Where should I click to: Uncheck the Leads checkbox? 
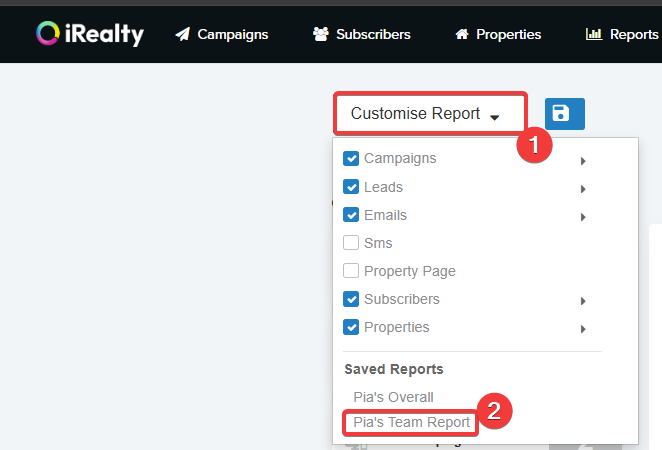point(351,187)
